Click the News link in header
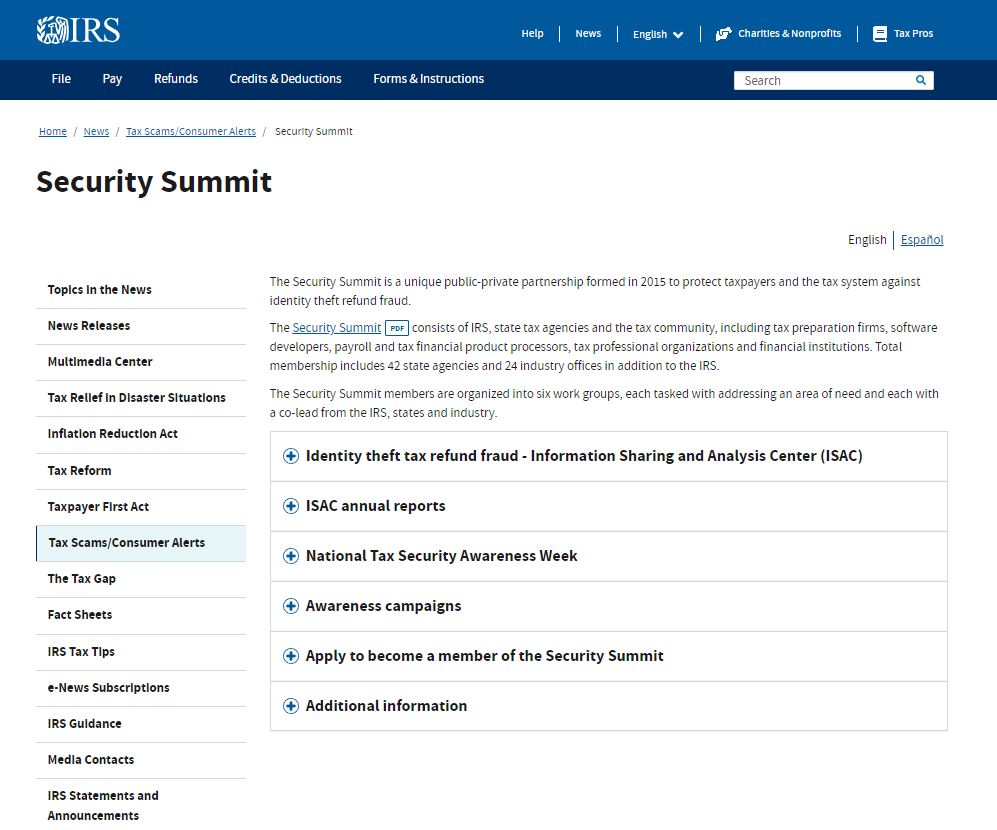The image size is (997, 830). [x=588, y=34]
